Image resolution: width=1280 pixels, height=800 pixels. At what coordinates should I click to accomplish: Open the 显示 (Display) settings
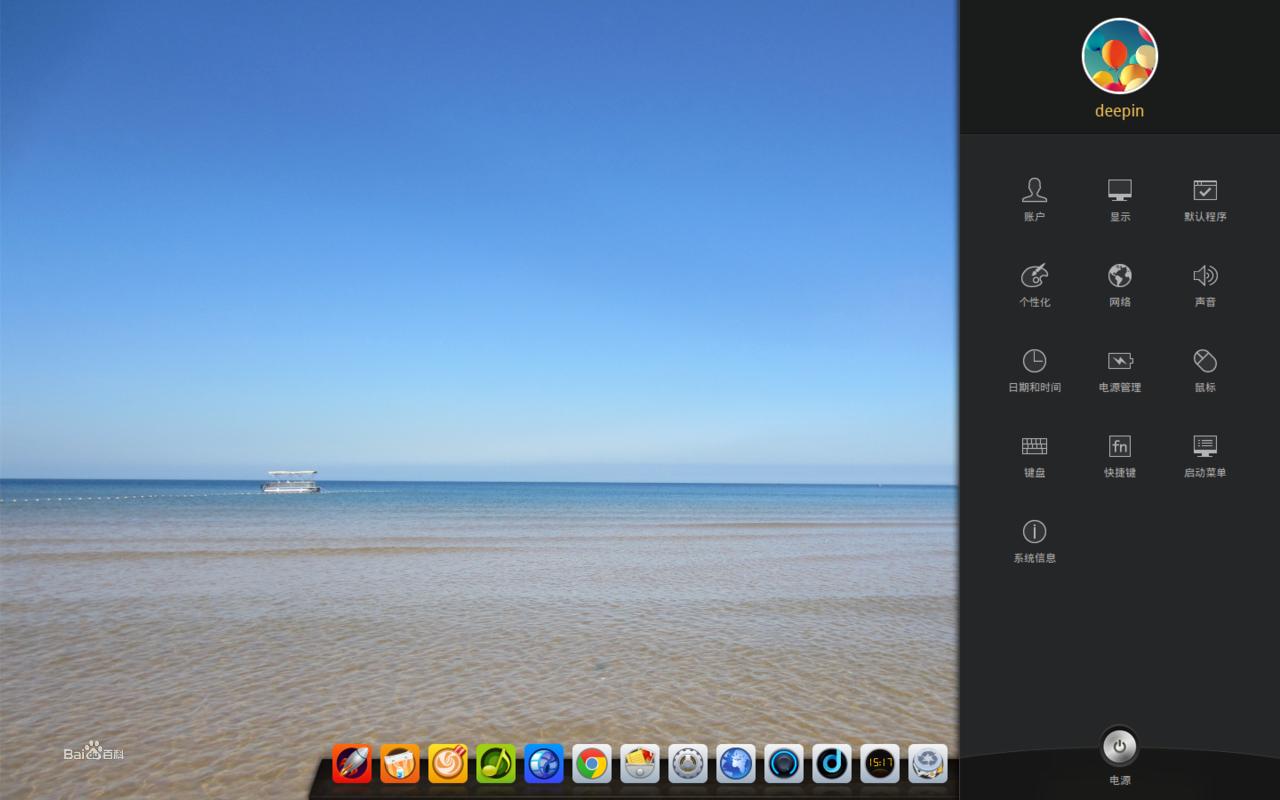(1119, 199)
